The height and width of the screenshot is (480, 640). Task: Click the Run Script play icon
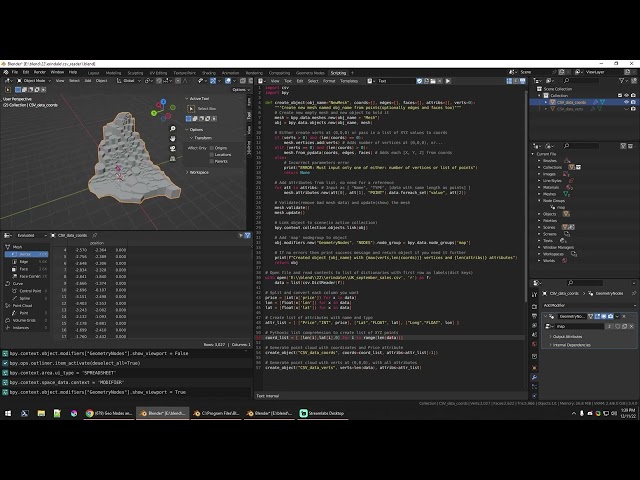tap(448, 81)
